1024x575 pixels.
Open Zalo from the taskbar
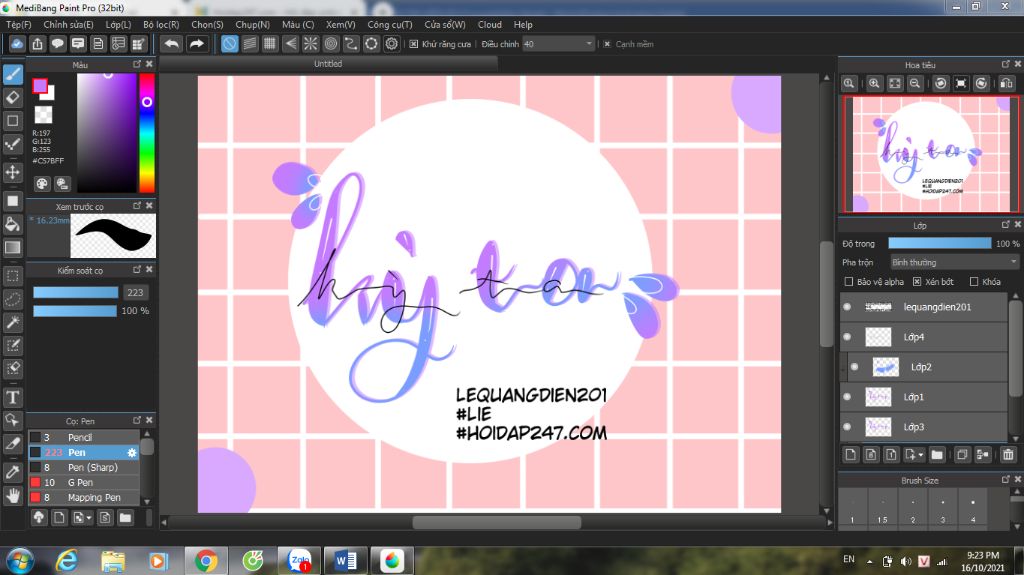[x=299, y=561]
